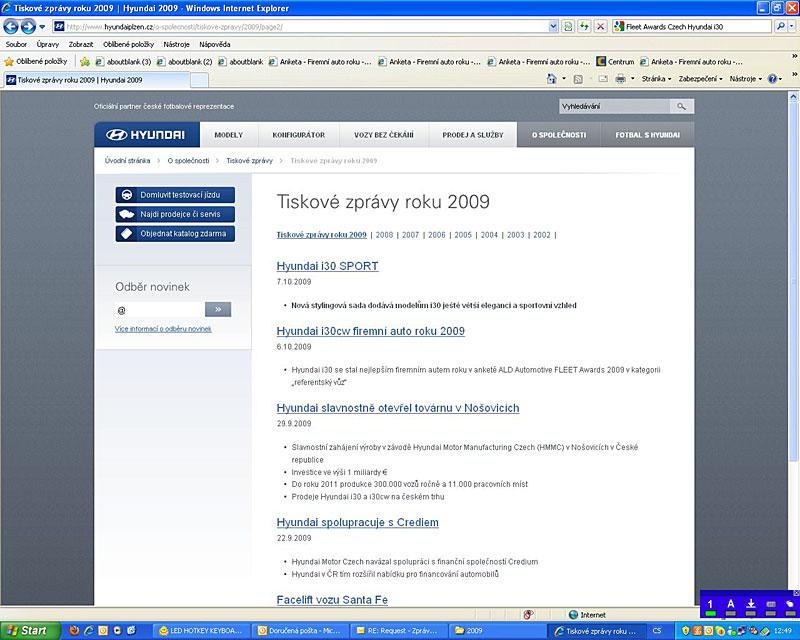Click Domluvit testovací jízdu button
The height and width of the screenshot is (640, 800).
click(x=175, y=195)
